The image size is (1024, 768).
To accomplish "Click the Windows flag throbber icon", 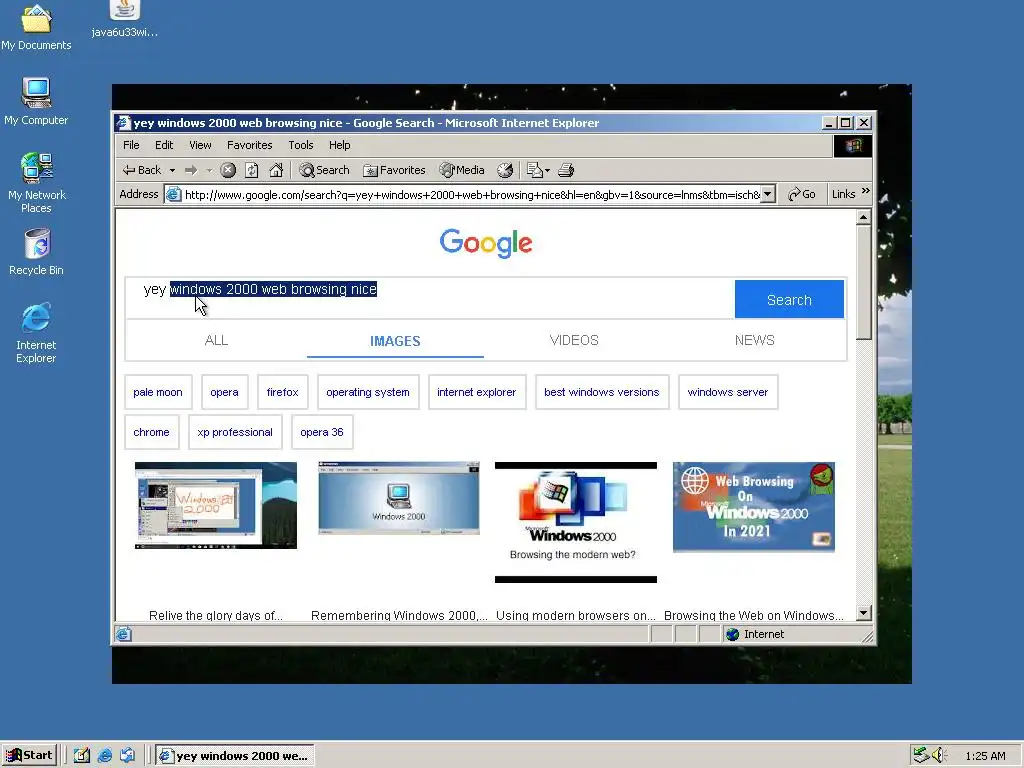I will [853, 146].
